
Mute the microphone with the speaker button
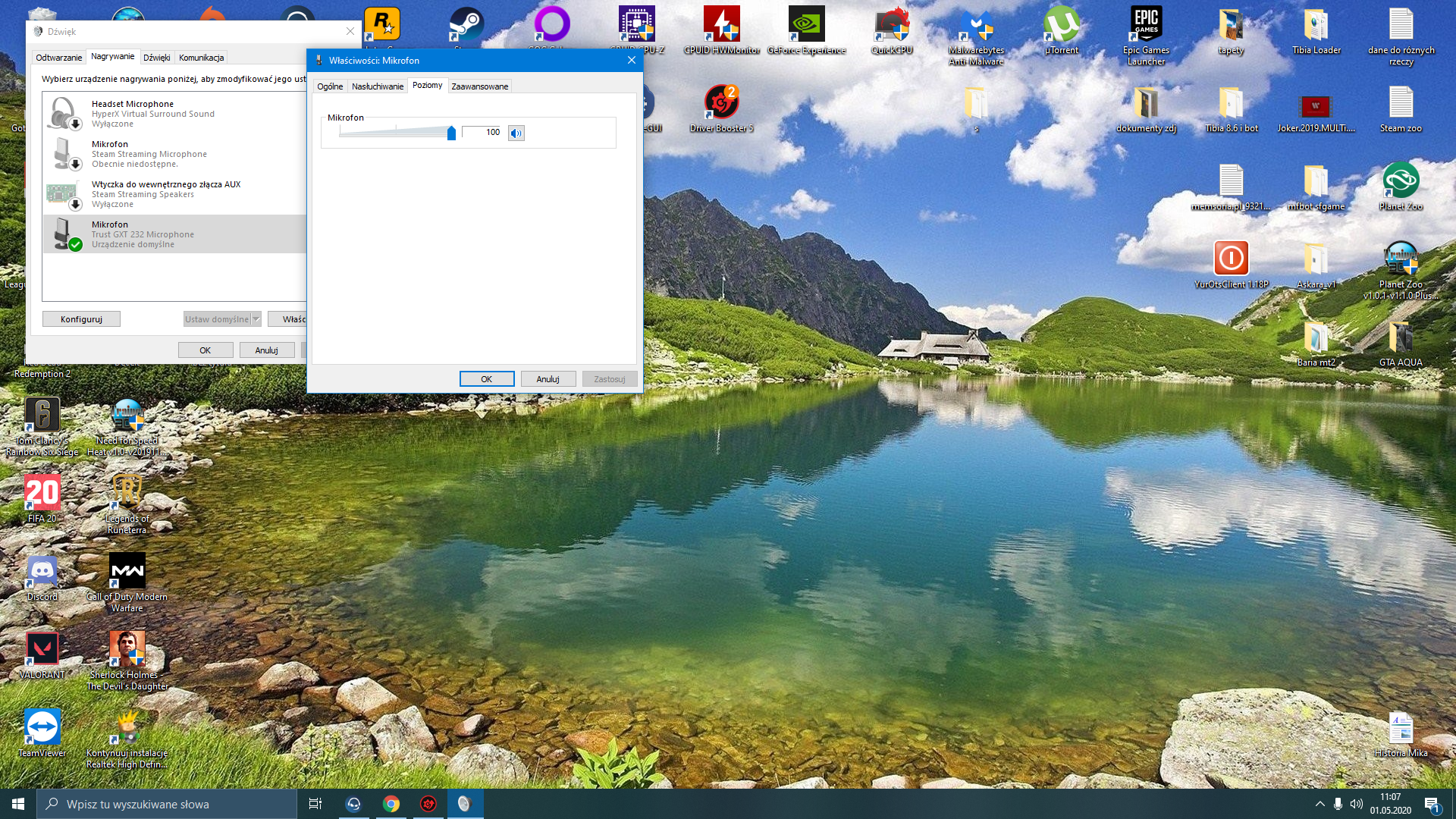click(516, 133)
